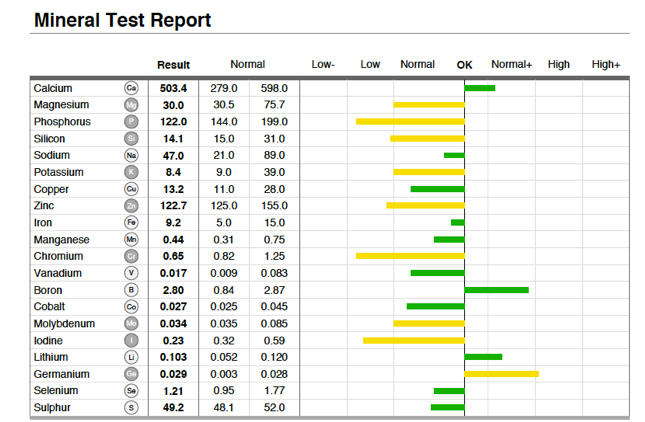Click the Silicon lower normal value 15.0

(x=224, y=139)
